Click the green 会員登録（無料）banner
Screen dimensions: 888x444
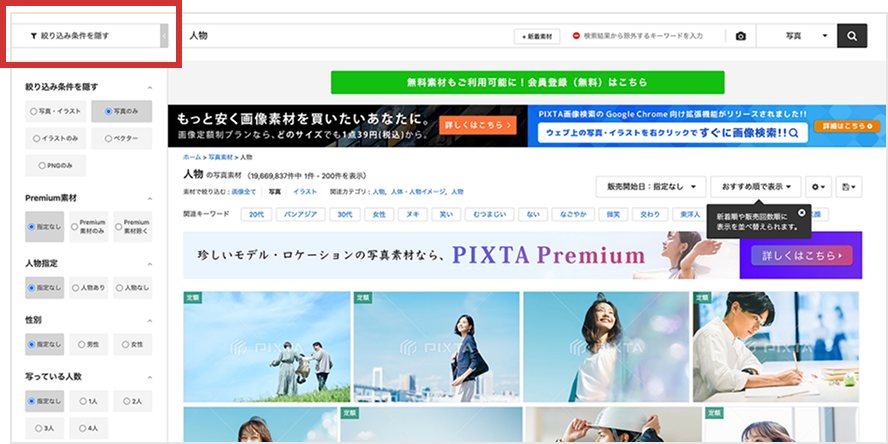[527, 82]
